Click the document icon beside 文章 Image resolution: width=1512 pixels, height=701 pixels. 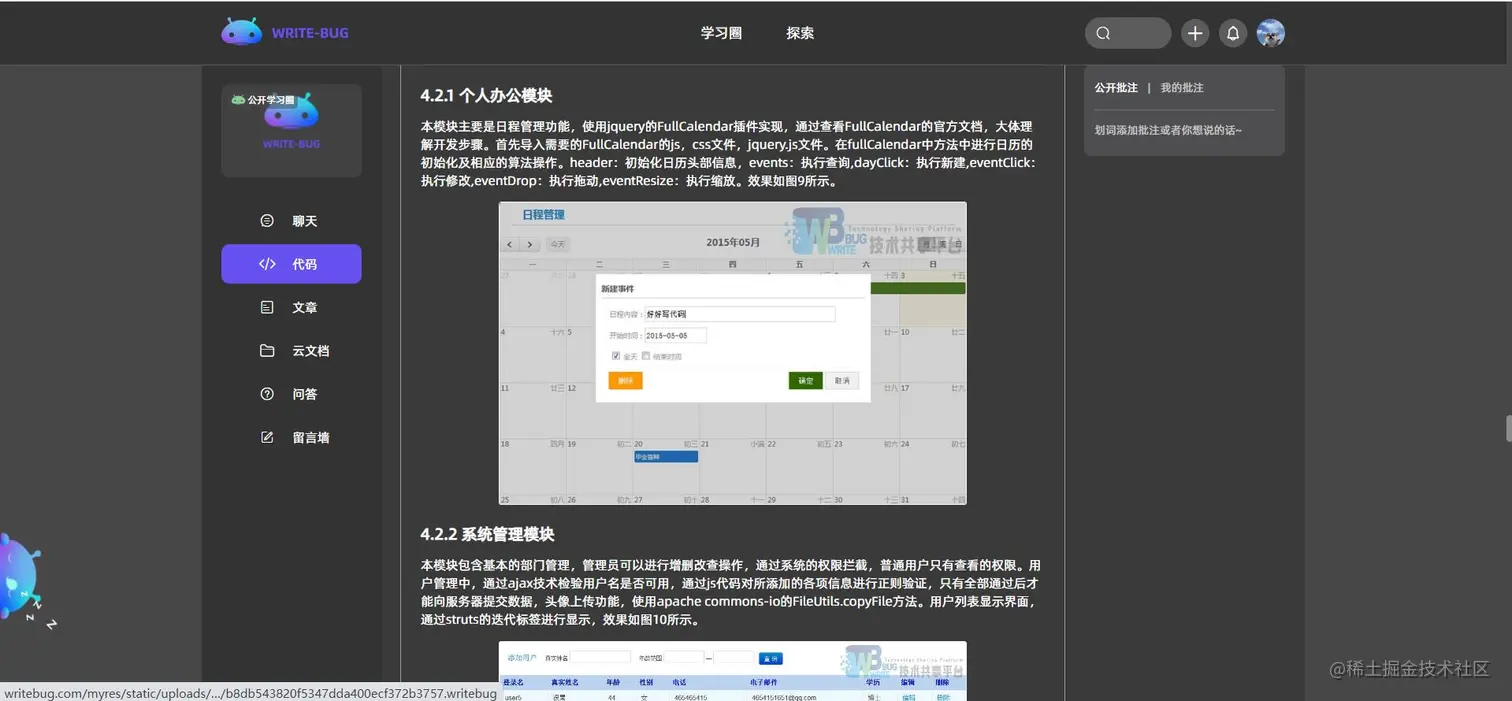267,308
